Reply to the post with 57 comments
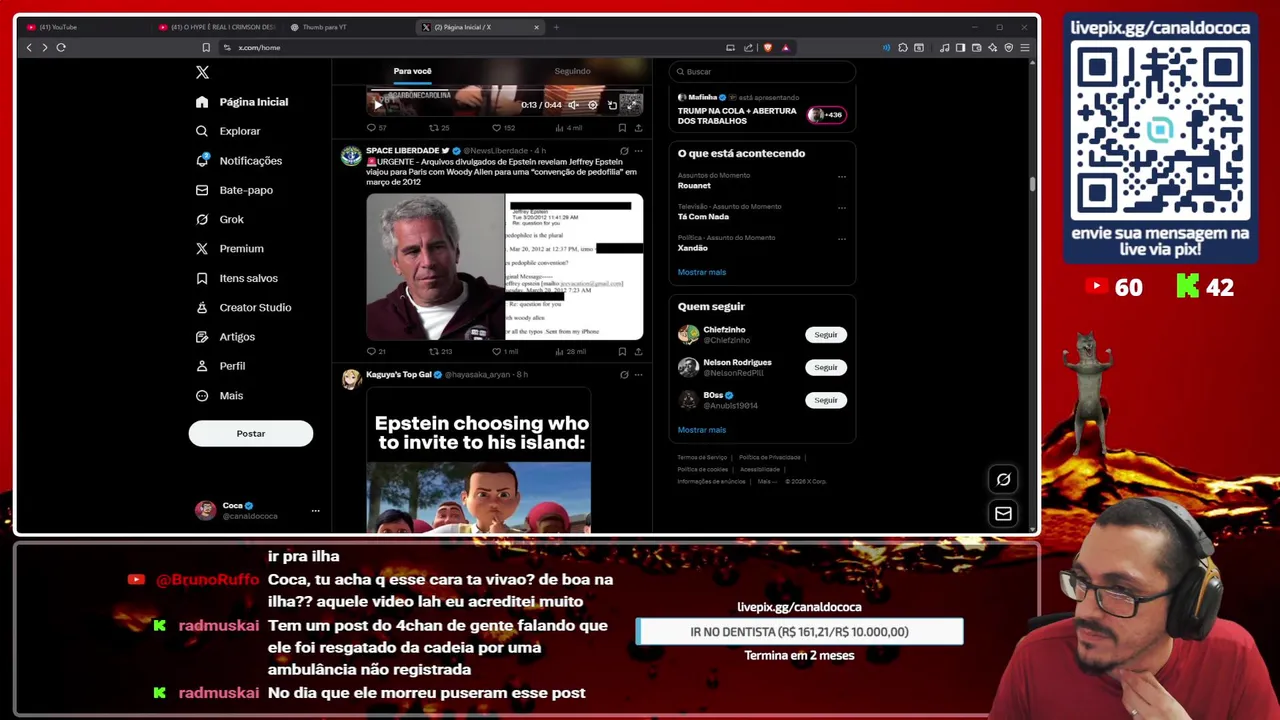 pyautogui.click(x=377, y=128)
